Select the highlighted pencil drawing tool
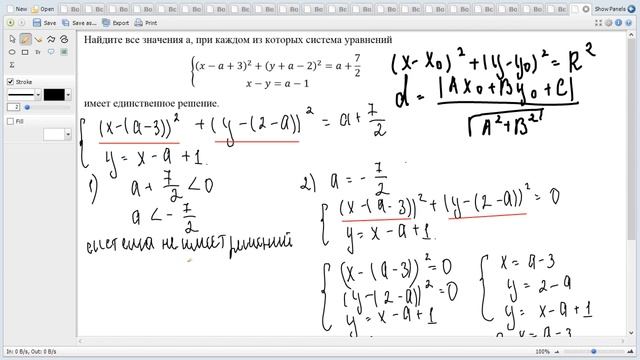This screenshot has width=640, height=360. [x=25, y=39]
